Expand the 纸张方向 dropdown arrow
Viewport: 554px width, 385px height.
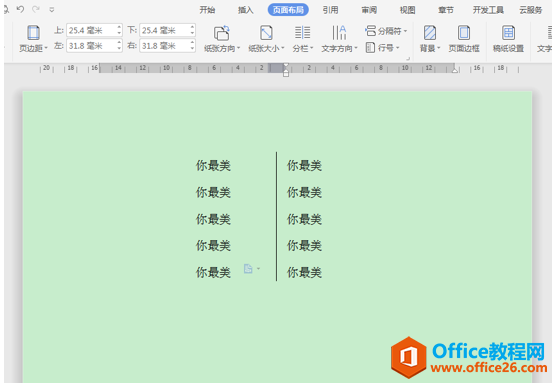coord(239,48)
